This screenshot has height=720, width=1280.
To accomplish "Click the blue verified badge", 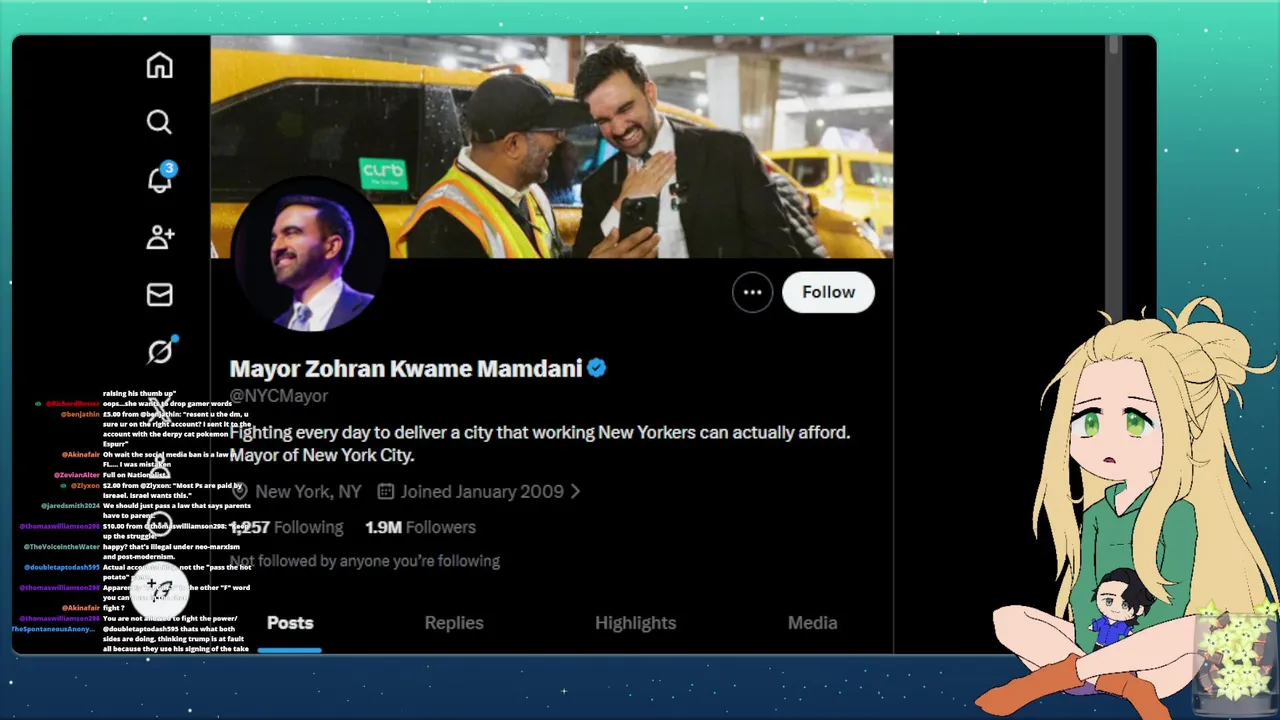I will point(597,368).
